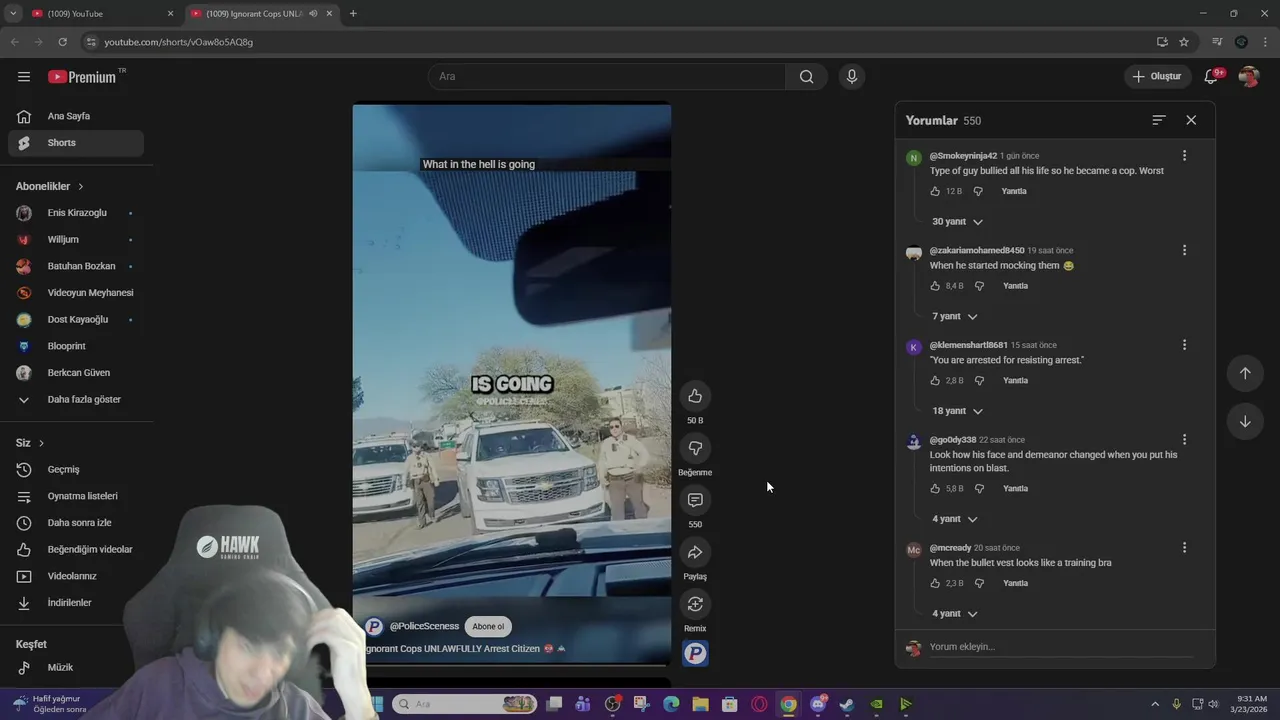Image resolution: width=1280 pixels, height=720 pixels.
Task: Open options menu for @Smokeyninja42 comment
Action: point(1184,156)
